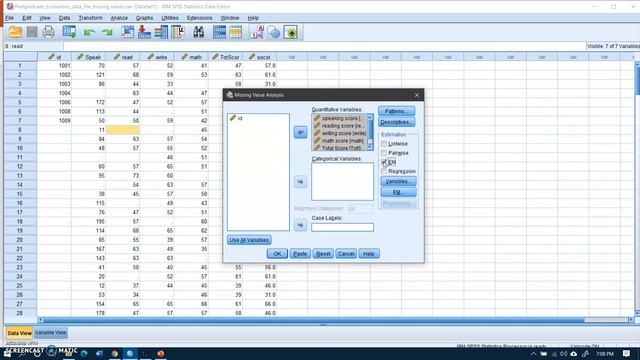Open Edge browser in taskbar
Viewport: 640px width, 360px height.
[84, 353]
